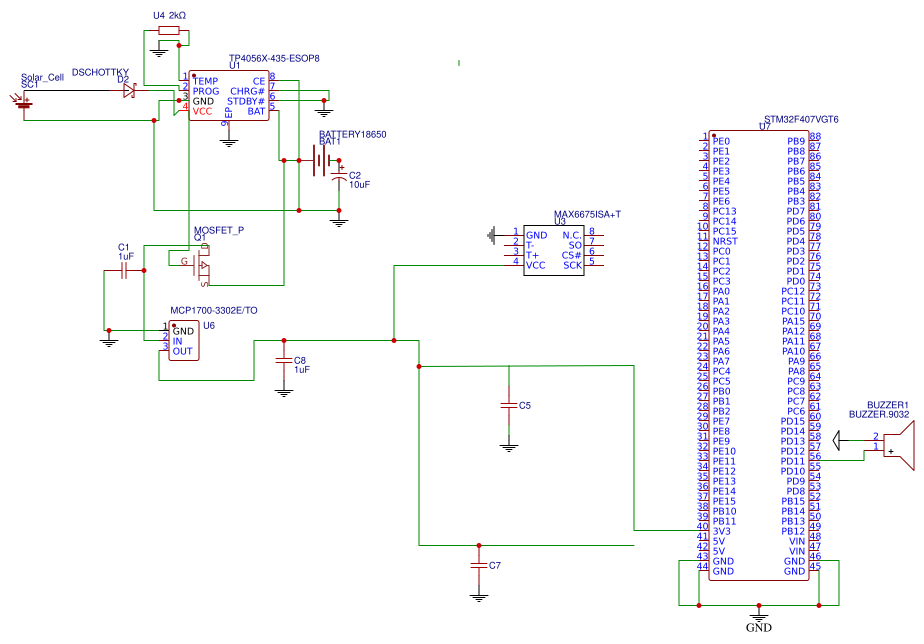
Task: Click the MAX6675ISA+T part label
Action: (587, 214)
